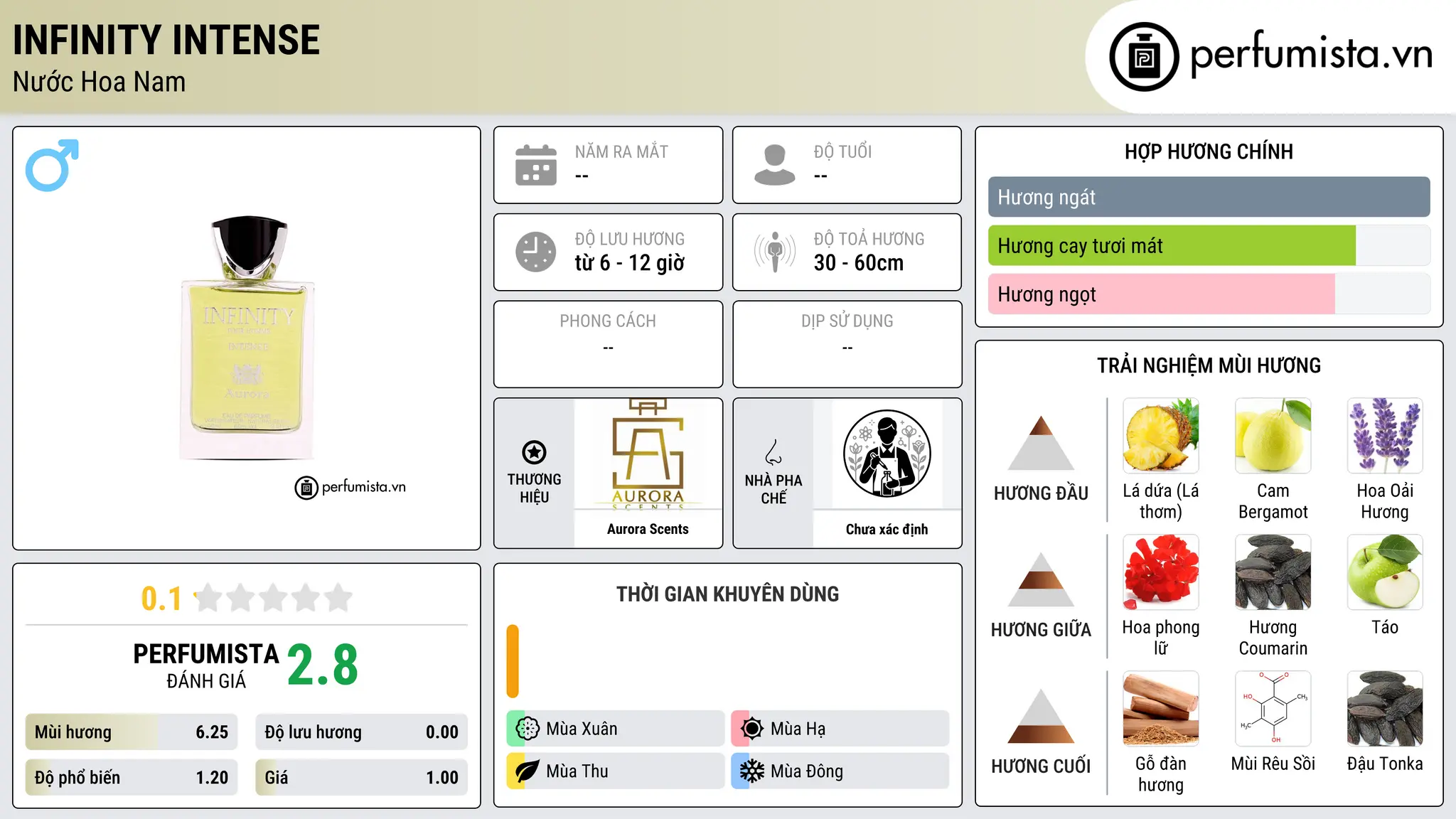This screenshot has height=819, width=1456.
Task: Click the 30 - 60cm value
Action: [x=859, y=263]
